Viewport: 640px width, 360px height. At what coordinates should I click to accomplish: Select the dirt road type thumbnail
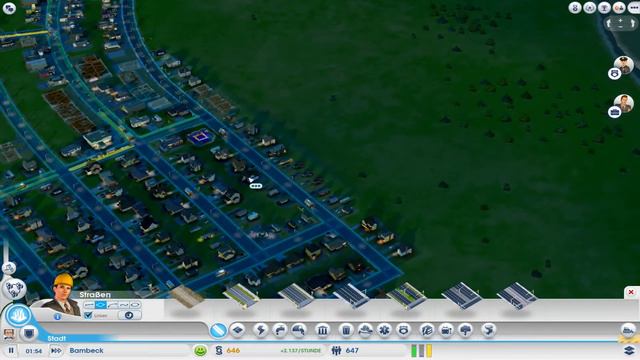click(187, 296)
